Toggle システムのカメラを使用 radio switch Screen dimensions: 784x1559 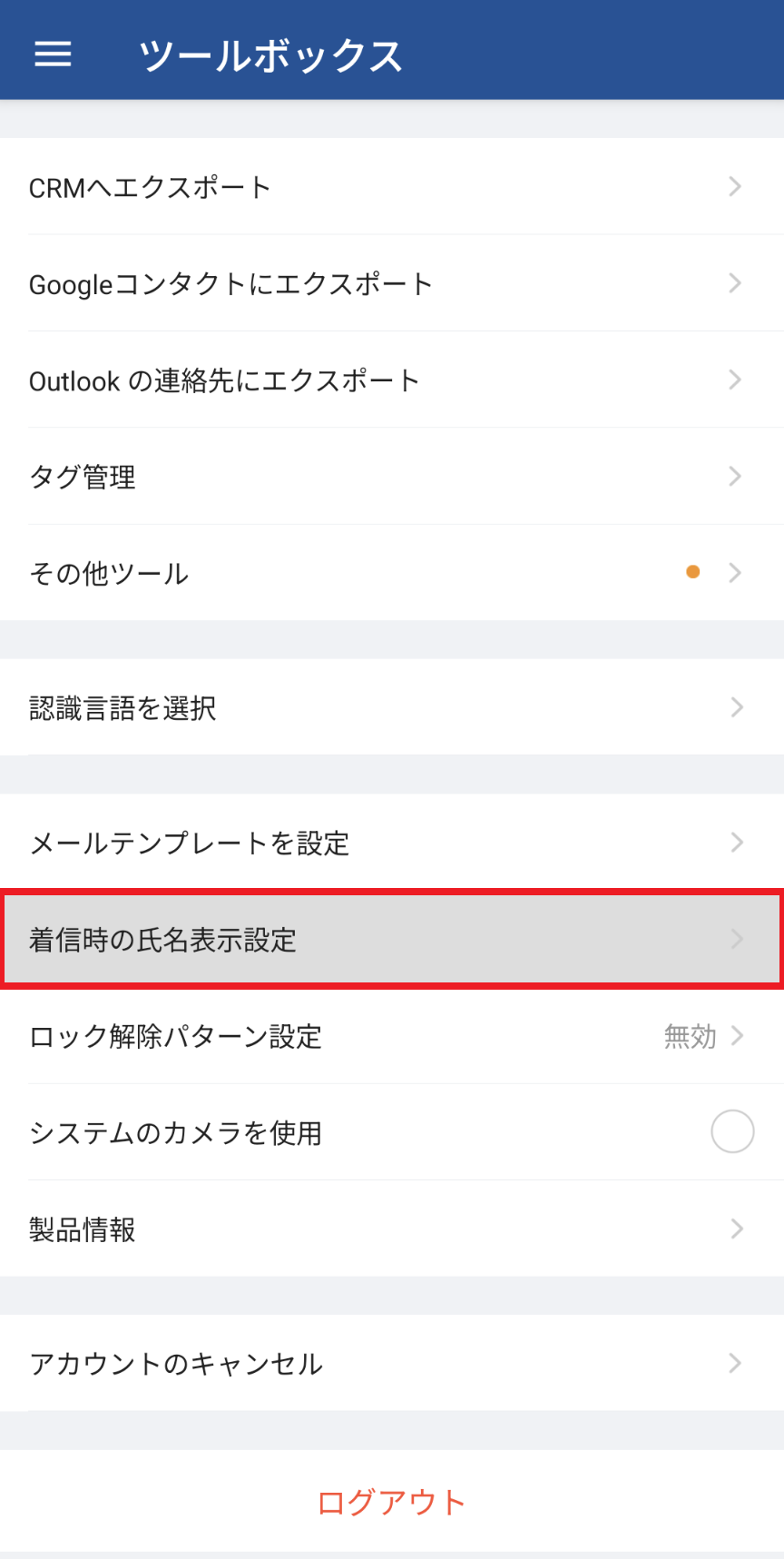(x=732, y=1131)
